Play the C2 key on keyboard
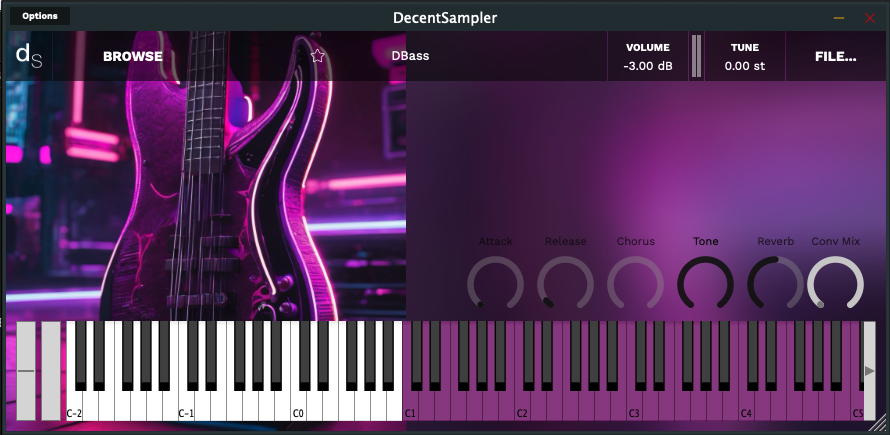Screen dimensions: 890x435 (x=523, y=406)
